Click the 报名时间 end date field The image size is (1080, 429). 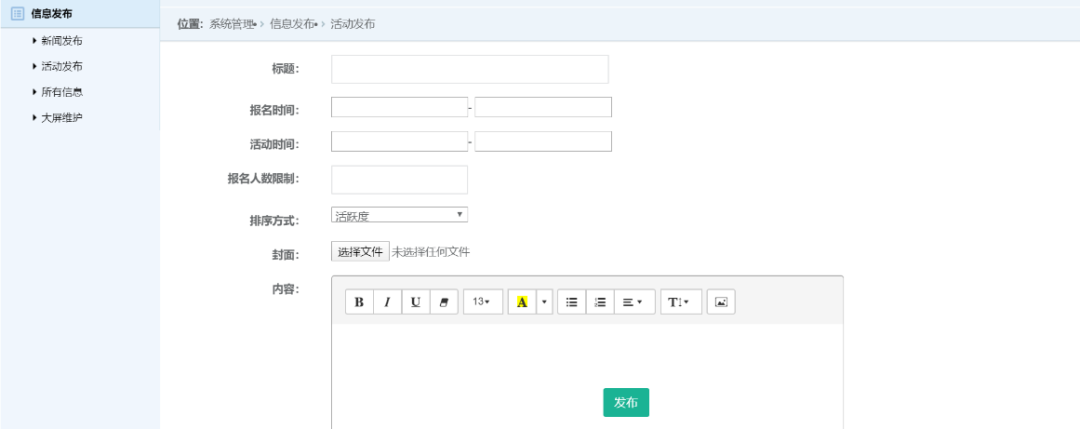tap(543, 107)
